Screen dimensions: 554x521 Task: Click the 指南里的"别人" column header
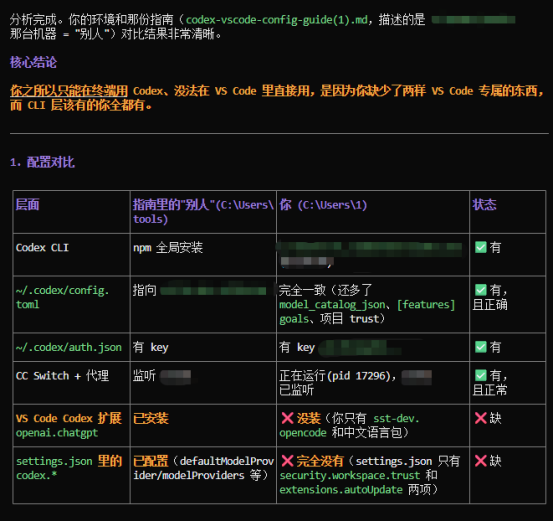tap(203, 212)
